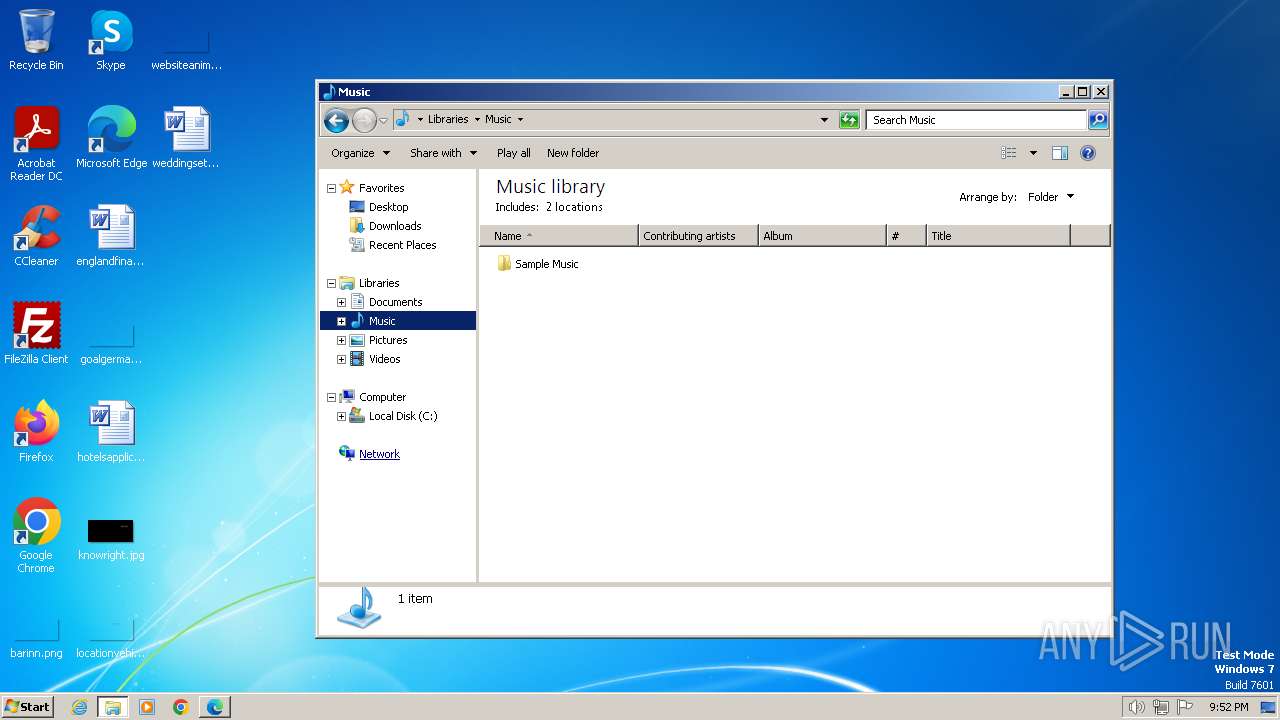This screenshot has height=720, width=1280.
Task: Open the englandfina Word document on desktop
Action: (x=111, y=235)
